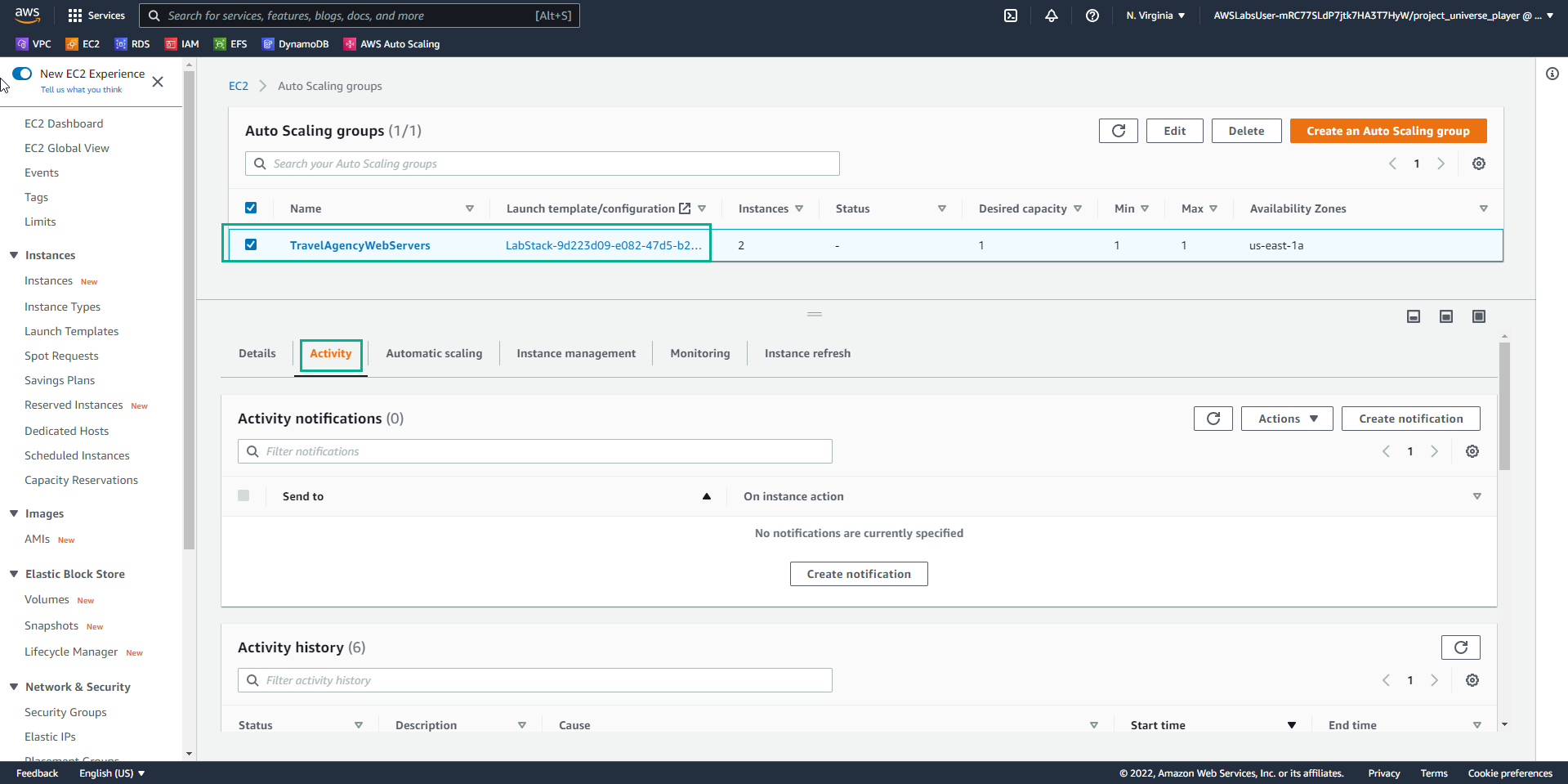Go to previous page of Auto Scaling groups
Viewport: 1568px width, 784px height.
[1392, 164]
